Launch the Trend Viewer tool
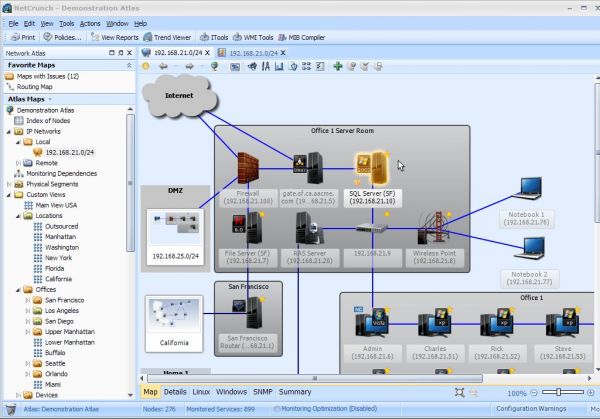This screenshot has height=419, width=600. [x=167, y=37]
